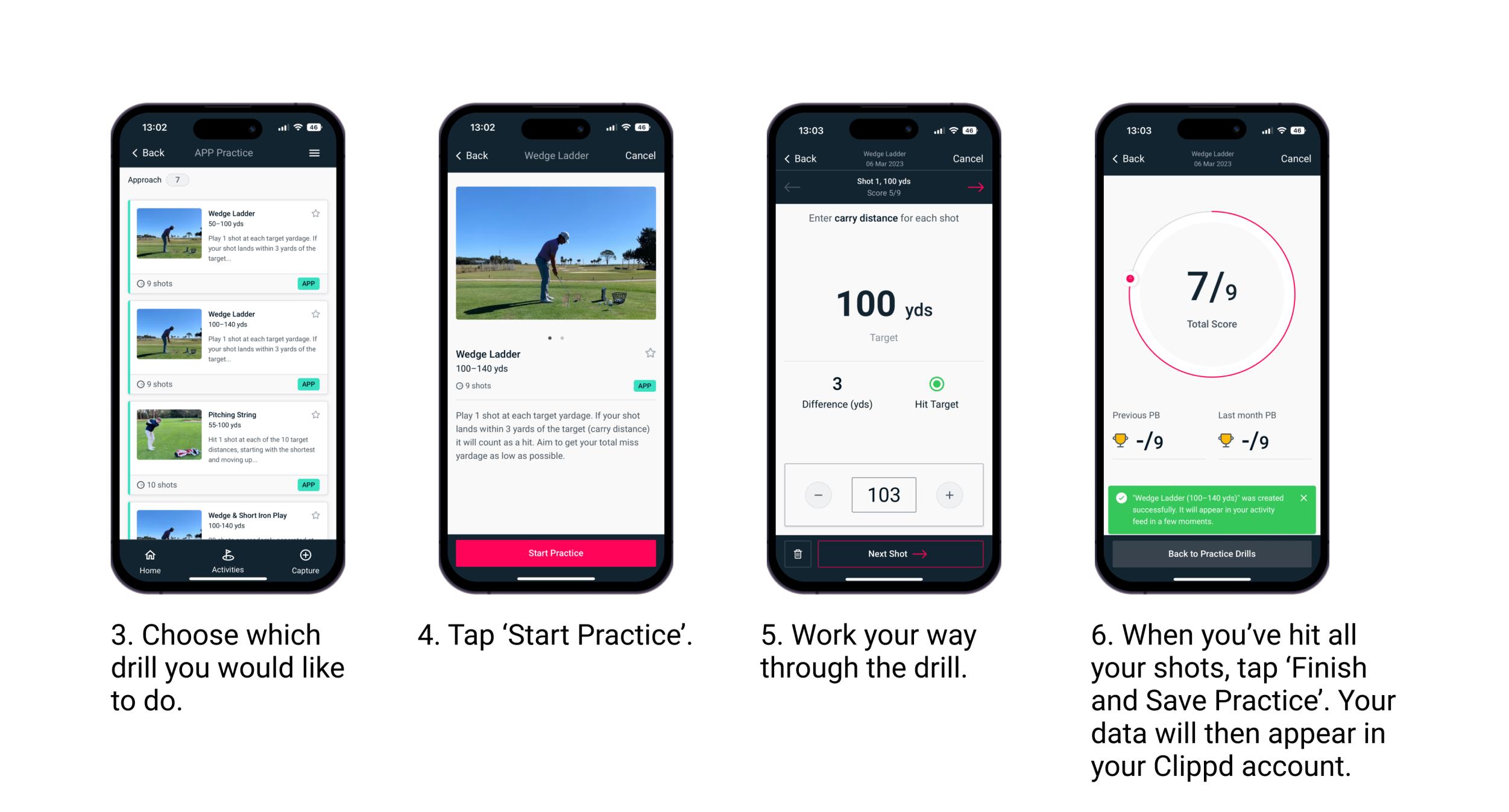Tap the APP badge filter on drill list
This screenshot has width=1509, height=812.
(x=308, y=283)
